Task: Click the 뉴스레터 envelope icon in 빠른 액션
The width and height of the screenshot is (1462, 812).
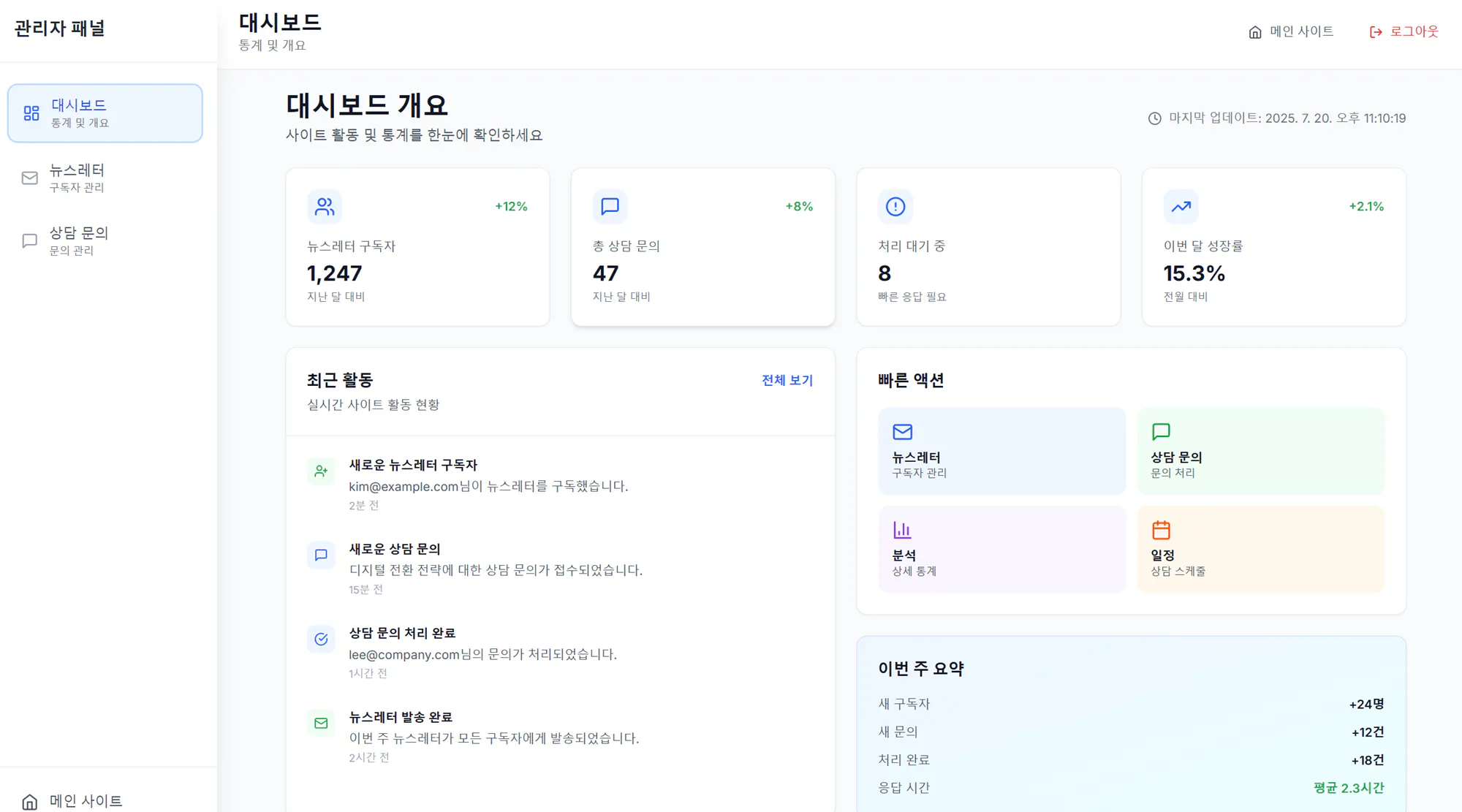Action: [902, 431]
